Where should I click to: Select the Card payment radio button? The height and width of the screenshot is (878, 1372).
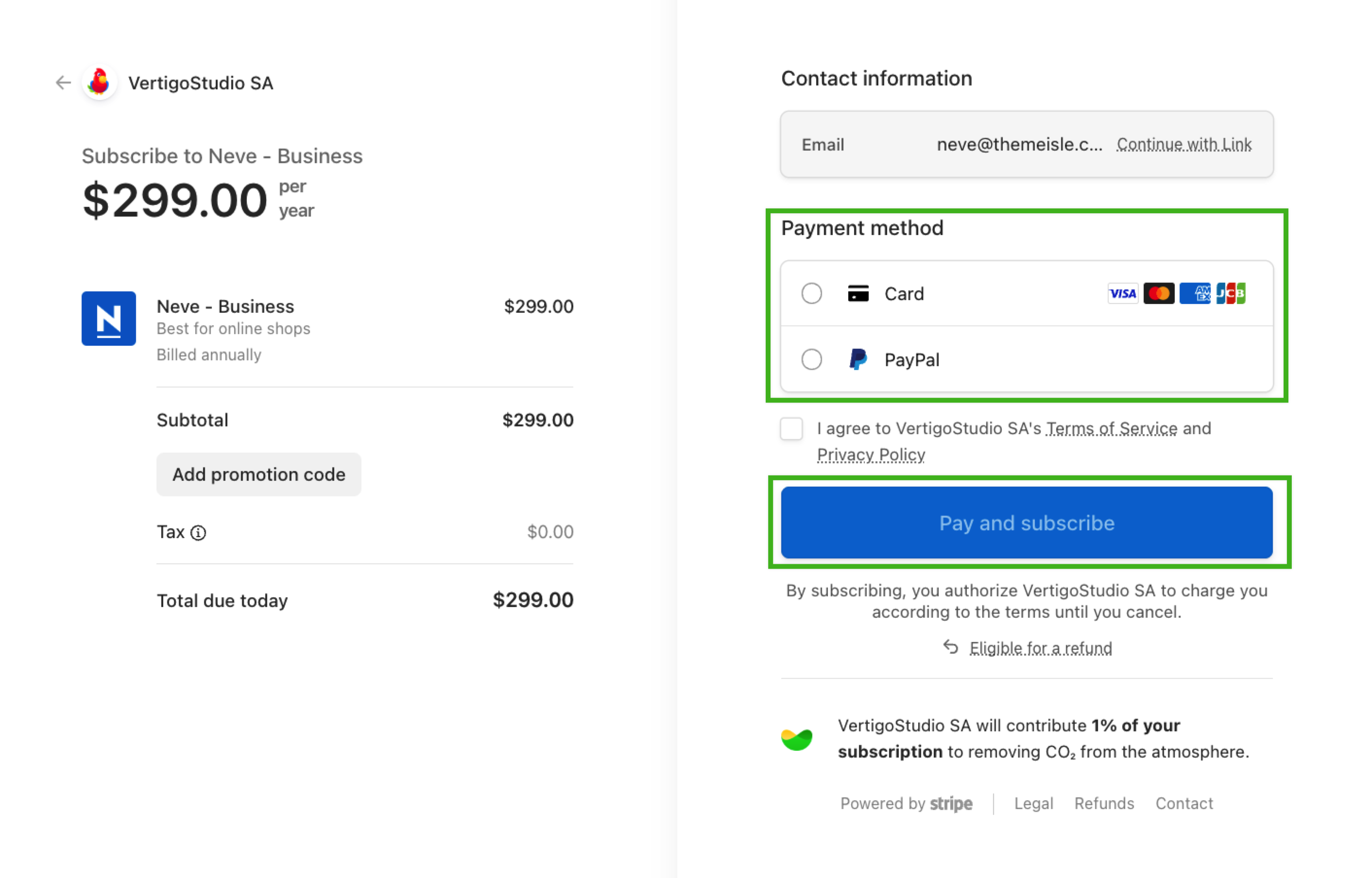point(811,294)
